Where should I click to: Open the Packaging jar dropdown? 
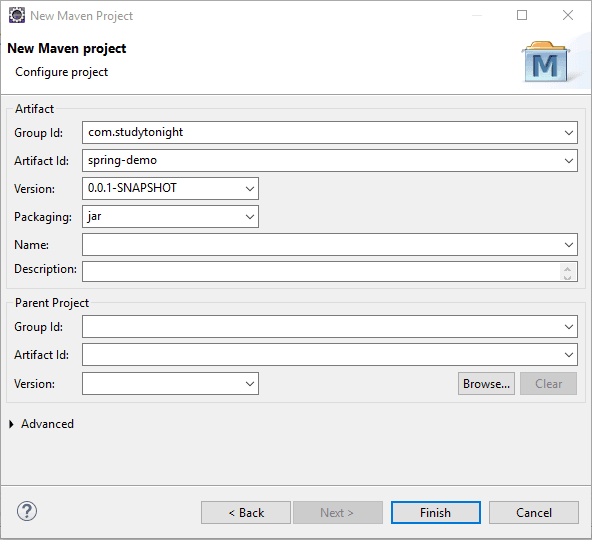[250, 216]
